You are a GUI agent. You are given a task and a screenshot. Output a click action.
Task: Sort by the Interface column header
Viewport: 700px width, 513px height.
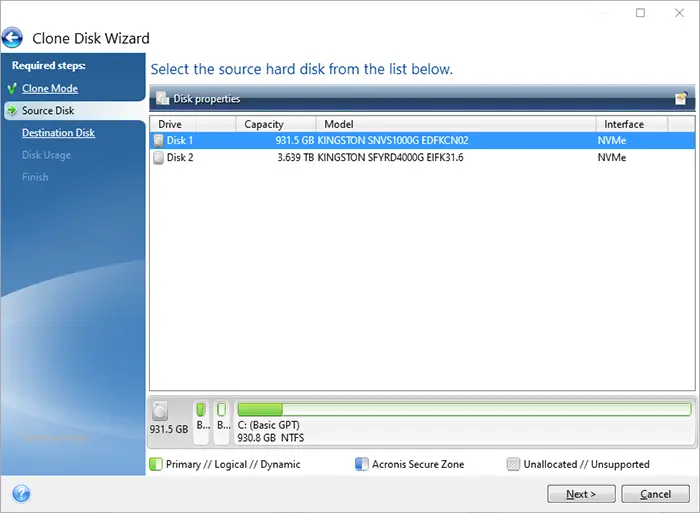(632, 124)
